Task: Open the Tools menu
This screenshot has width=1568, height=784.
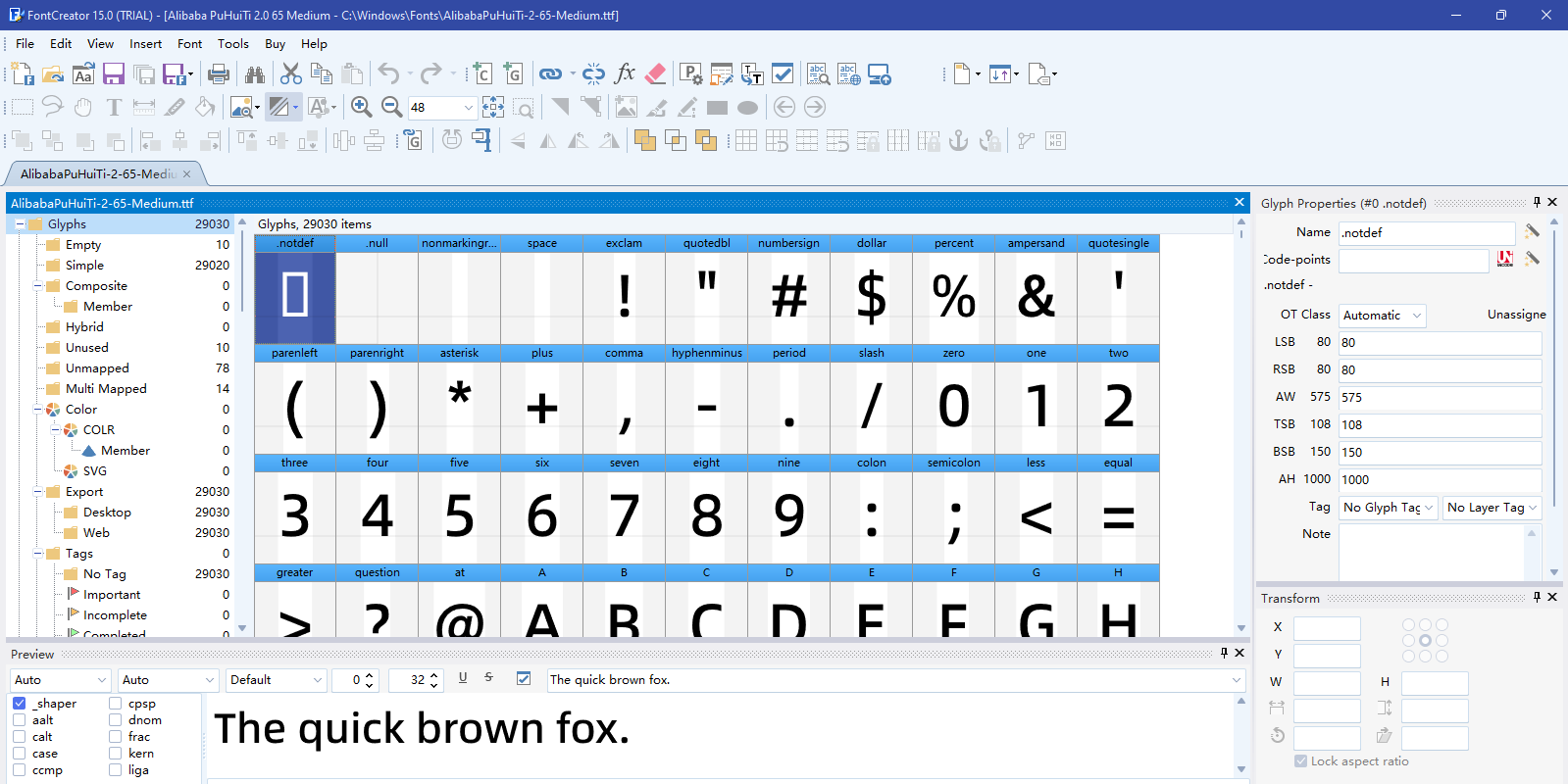Action: (232, 44)
